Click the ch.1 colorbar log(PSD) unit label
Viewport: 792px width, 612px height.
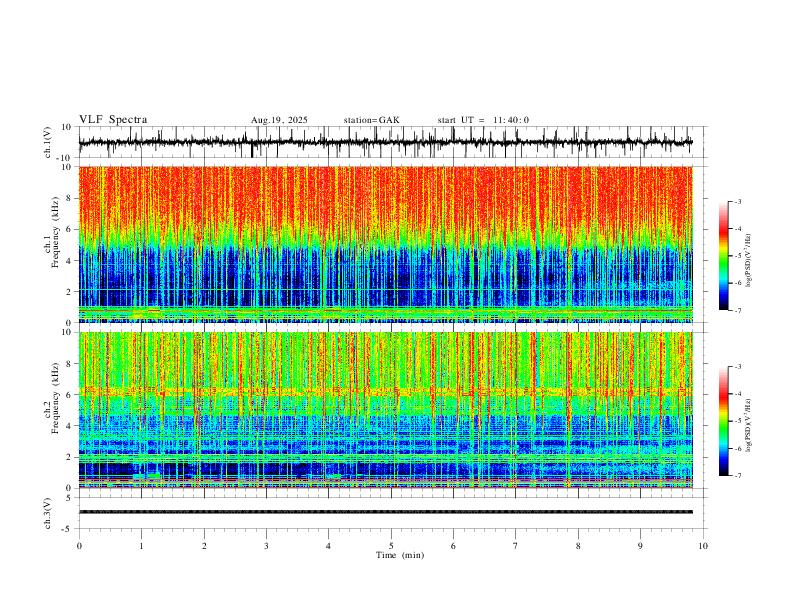[749, 260]
